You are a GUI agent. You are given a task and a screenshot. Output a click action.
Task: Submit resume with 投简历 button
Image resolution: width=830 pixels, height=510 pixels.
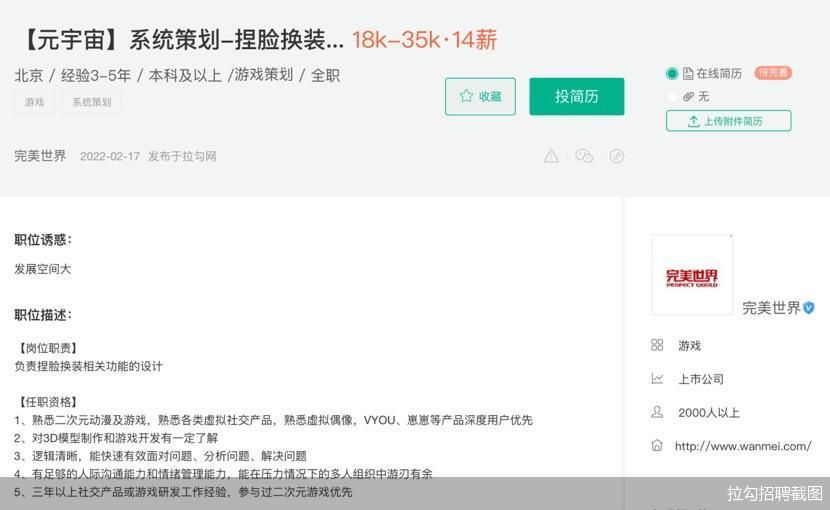(x=576, y=96)
